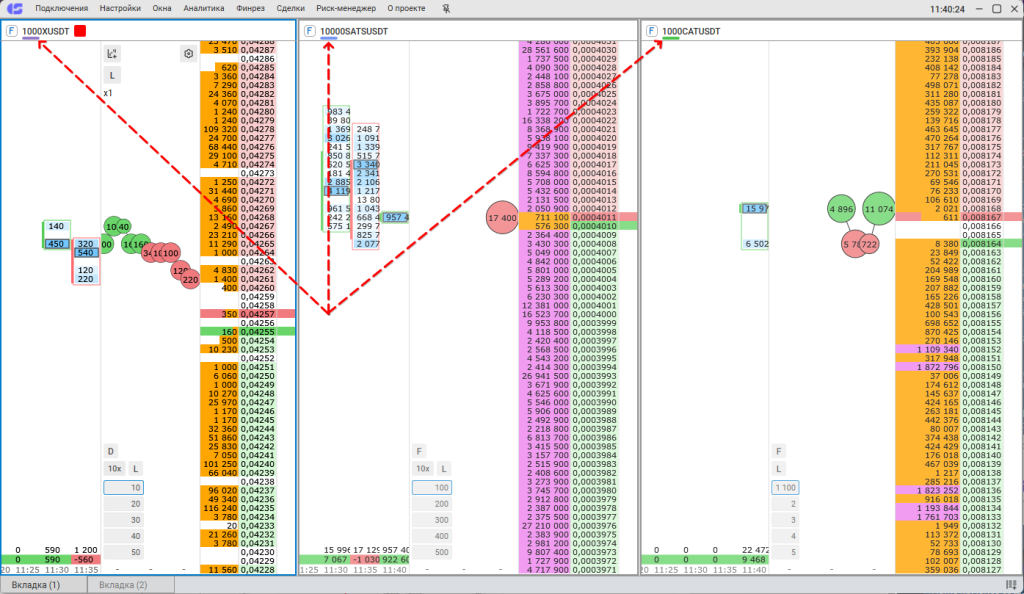Click the app logo in the top-left corner
Image resolution: width=1024 pixels, height=594 pixels.
[14, 8]
